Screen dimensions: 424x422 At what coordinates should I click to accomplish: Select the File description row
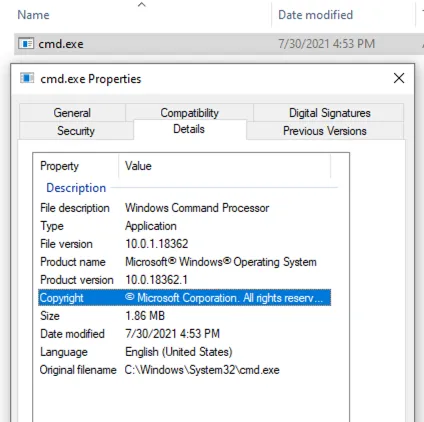click(x=185, y=208)
